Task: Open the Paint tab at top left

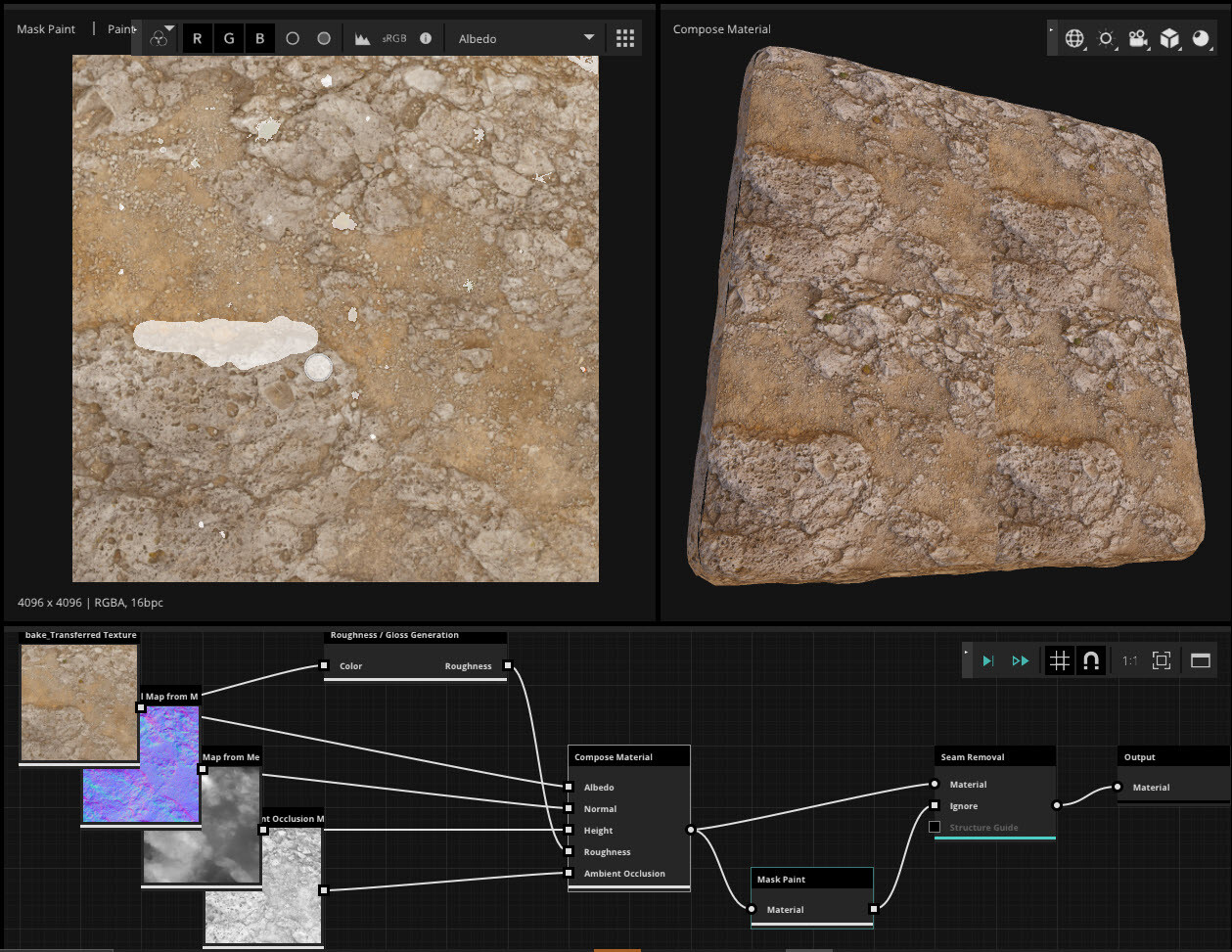Action: pyautogui.click(x=121, y=28)
